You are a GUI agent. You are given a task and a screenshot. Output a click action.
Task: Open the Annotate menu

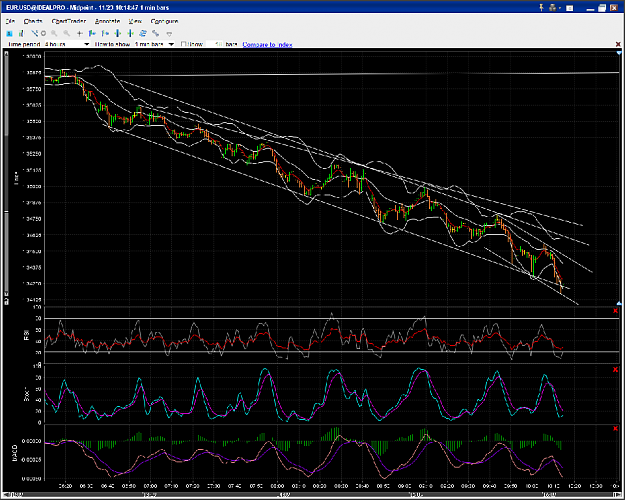point(107,21)
